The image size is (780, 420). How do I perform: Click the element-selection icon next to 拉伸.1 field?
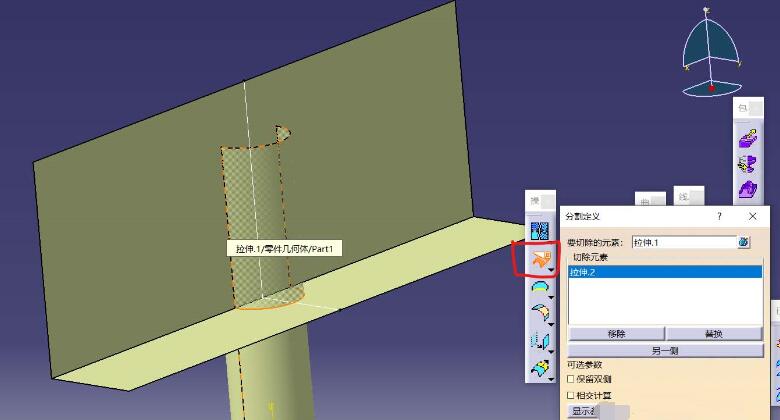pos(744,242)
